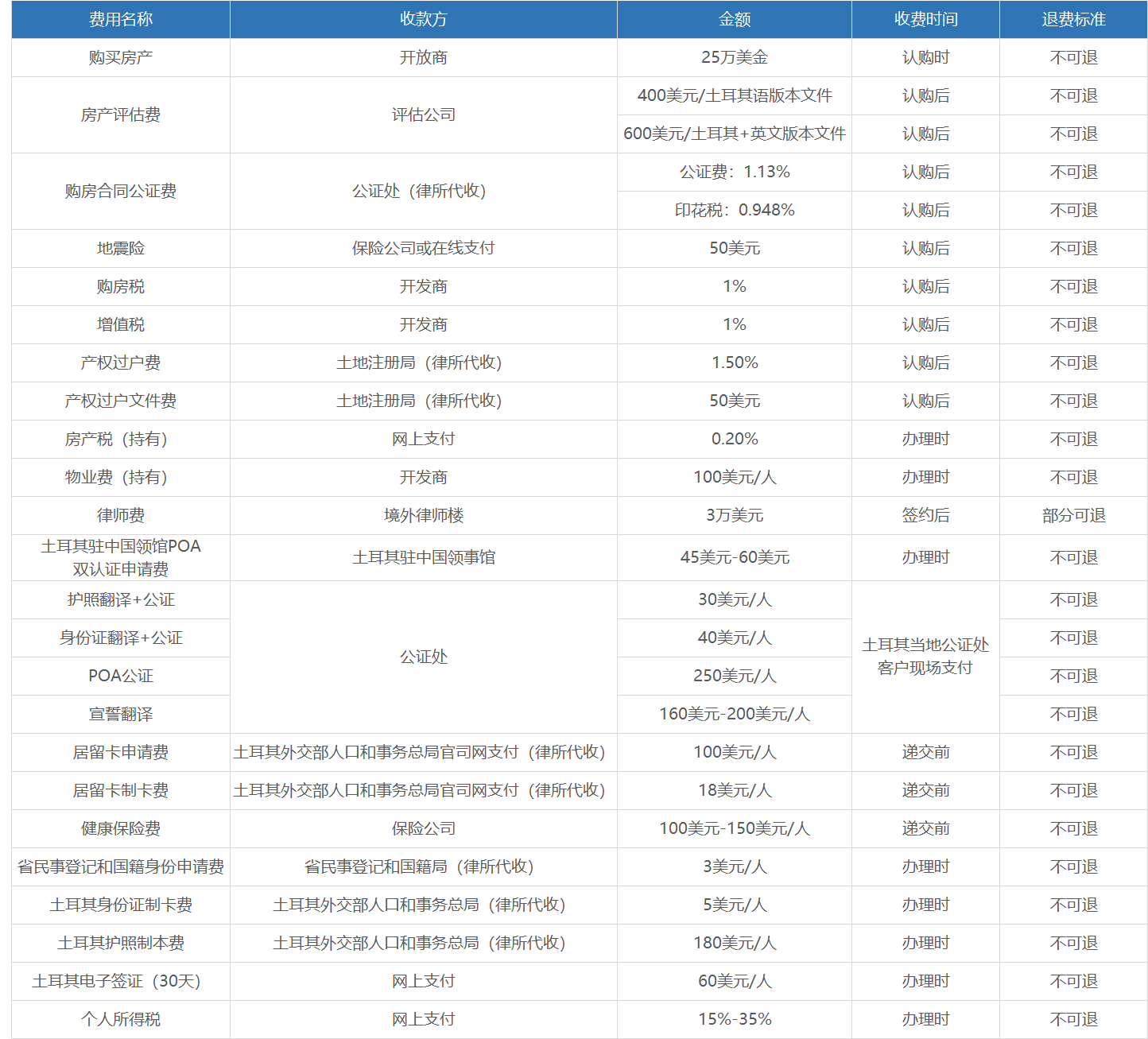Click the 退费标准 column header
This screenshot has width=1148, height=1039.
pyautogui.click(x=1073, y=19)
